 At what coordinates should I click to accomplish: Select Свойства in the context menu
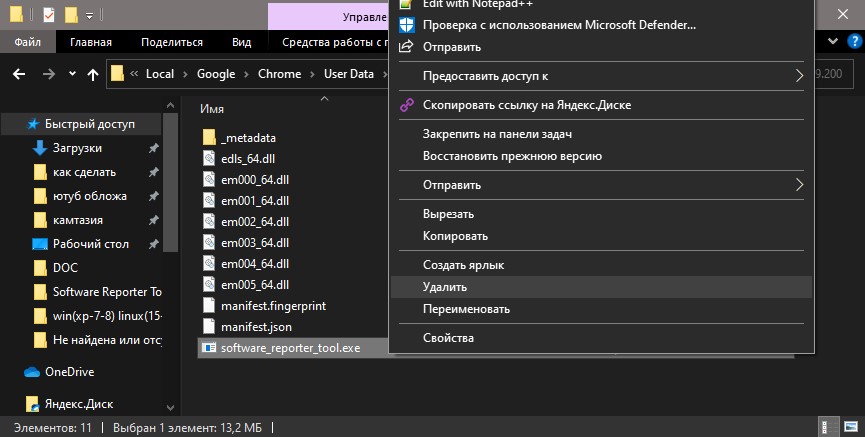[x=601, y=338]
